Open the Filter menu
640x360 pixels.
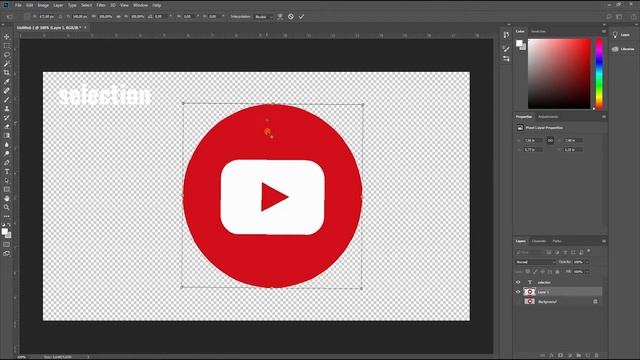(x=101, y=5)
